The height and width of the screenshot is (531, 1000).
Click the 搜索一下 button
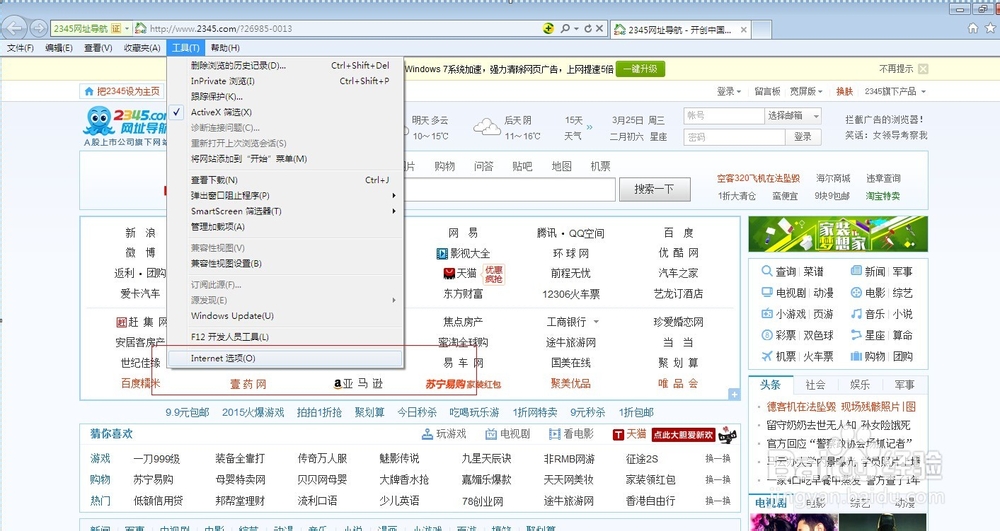654,189
